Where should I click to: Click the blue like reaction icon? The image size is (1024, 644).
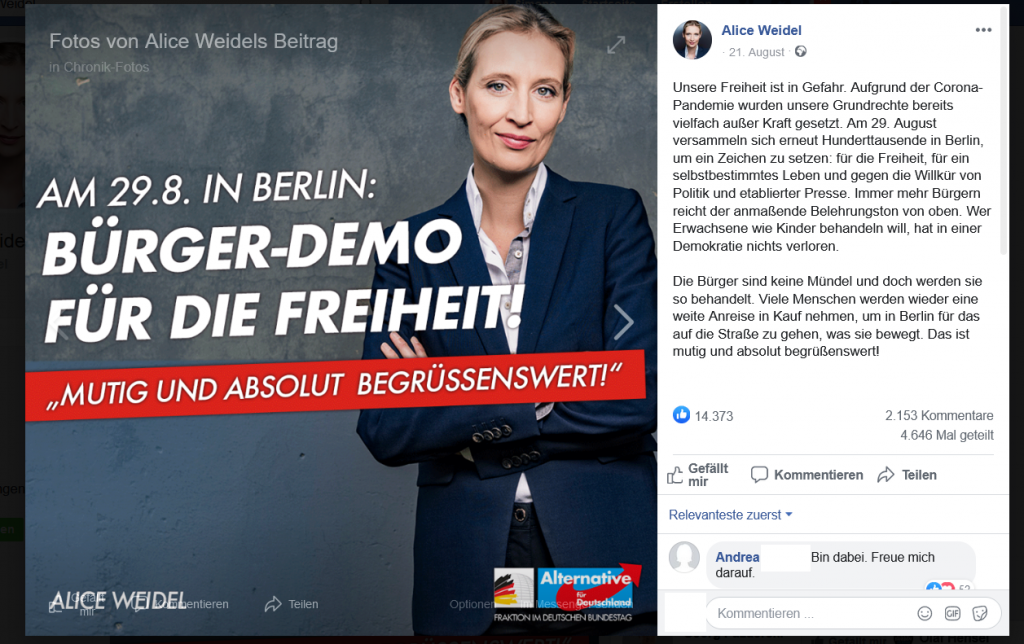[681, 415]
